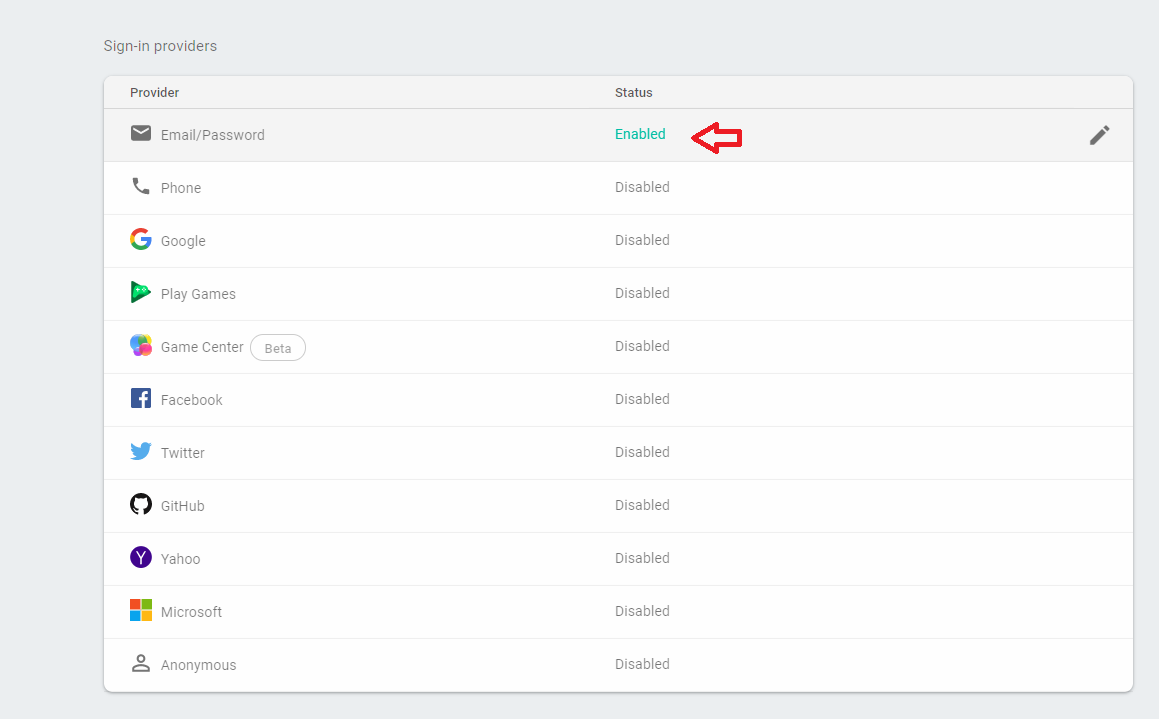Click the Provider column header
This screenshot has height=719, width=1159.
tap(155, 93)
